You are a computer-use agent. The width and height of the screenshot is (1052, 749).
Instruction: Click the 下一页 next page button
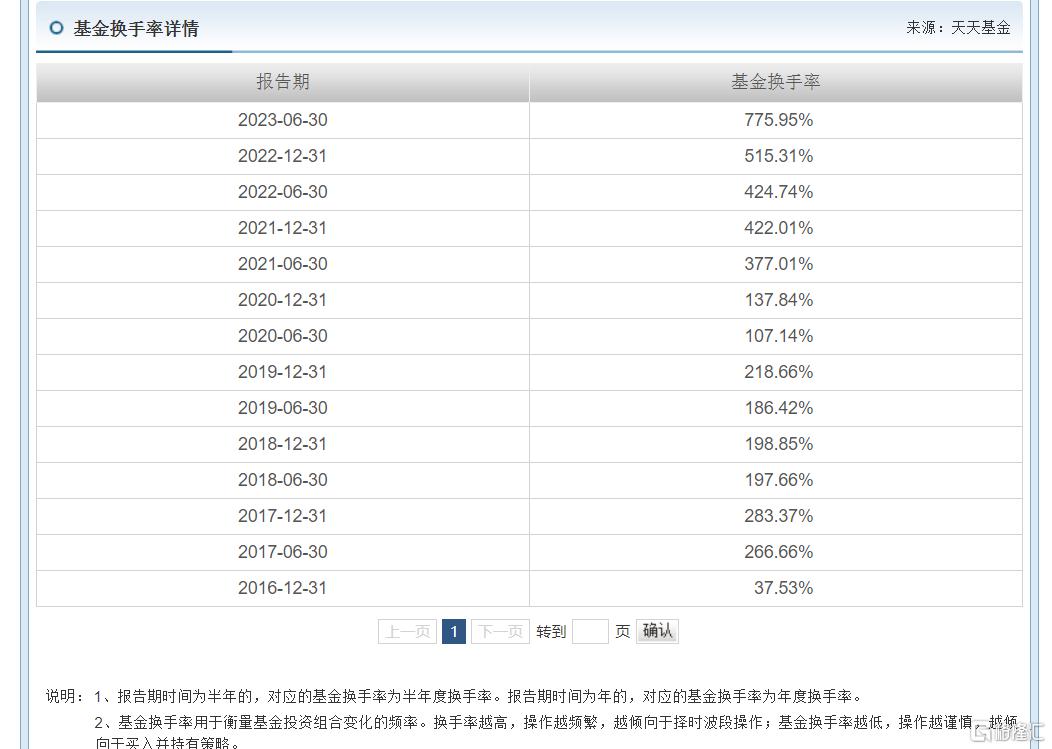(501, 632)
